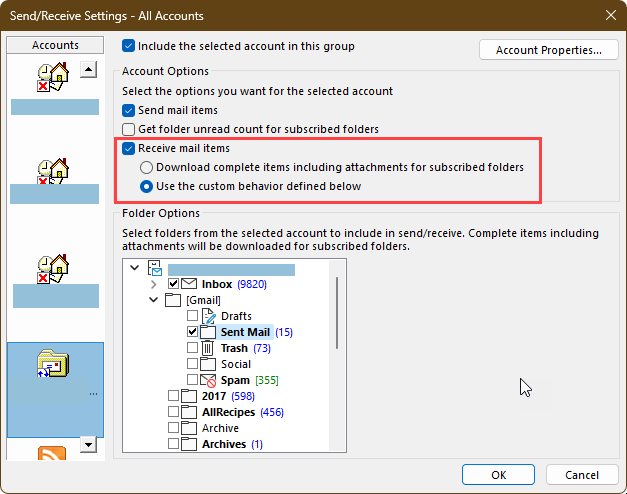Open Account Properties

549,50
